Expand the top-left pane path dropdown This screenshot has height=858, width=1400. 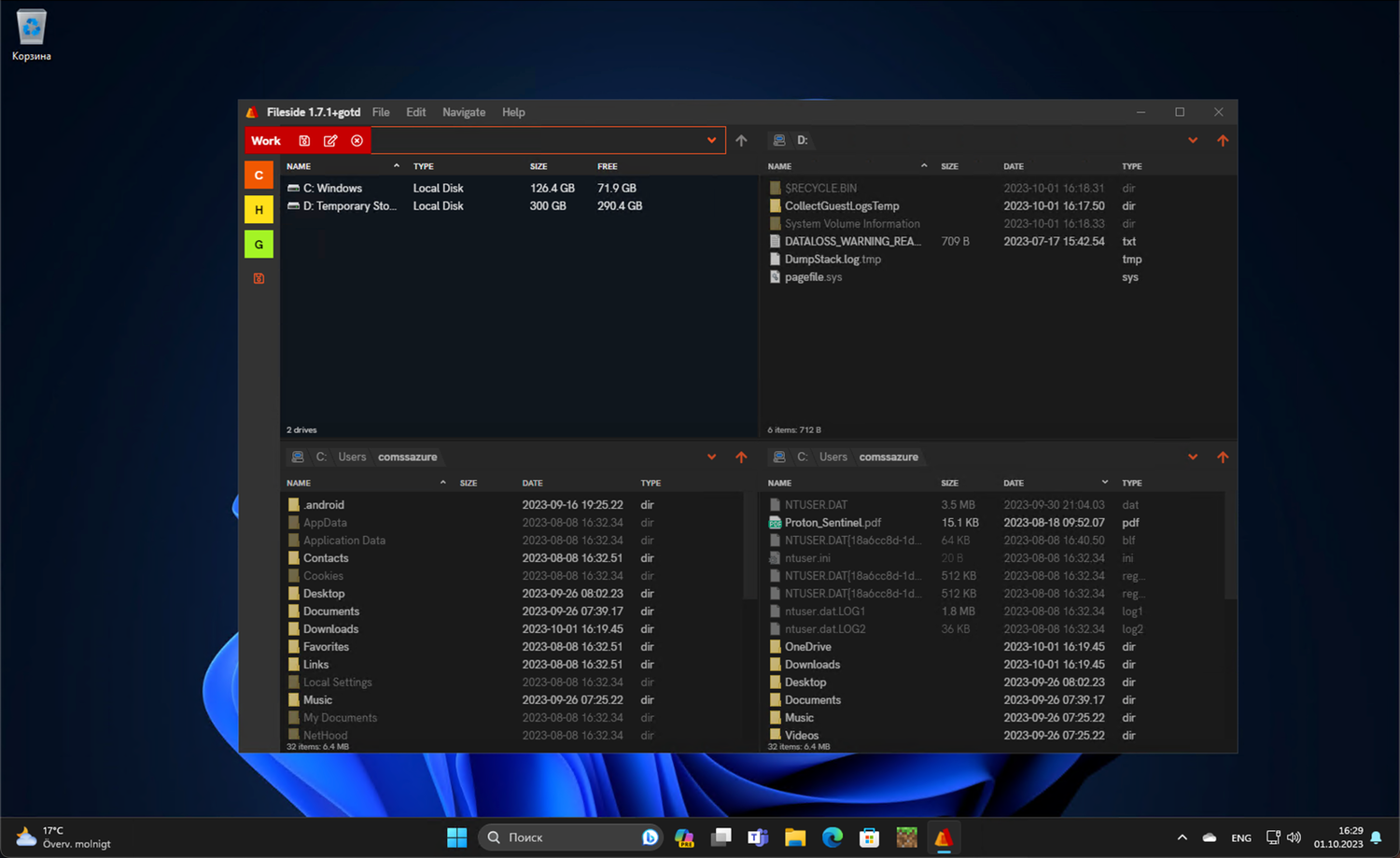tap(711, 141)
